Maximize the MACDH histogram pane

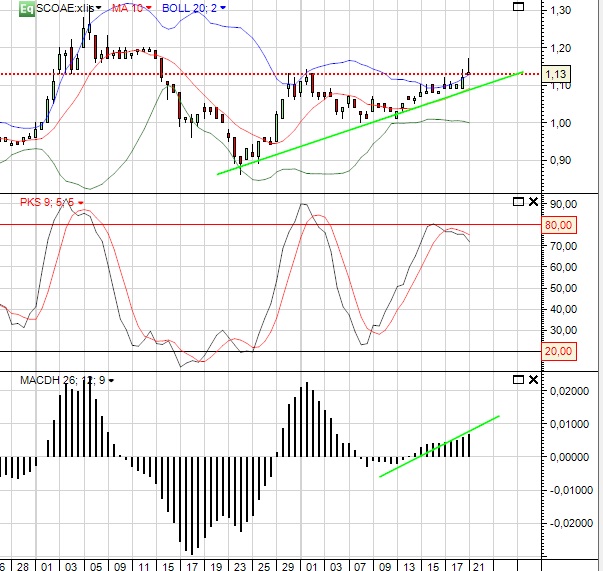pyautogui.click(x=518, y=380)
